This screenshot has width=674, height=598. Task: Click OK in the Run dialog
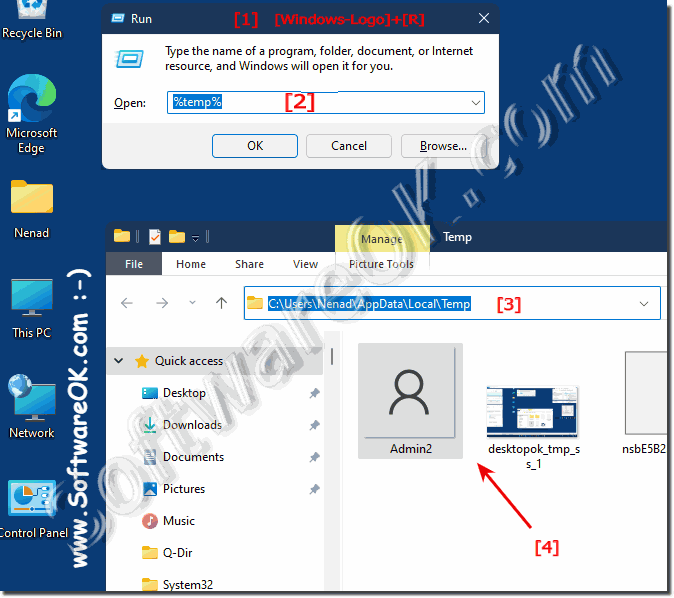[255, 146]
